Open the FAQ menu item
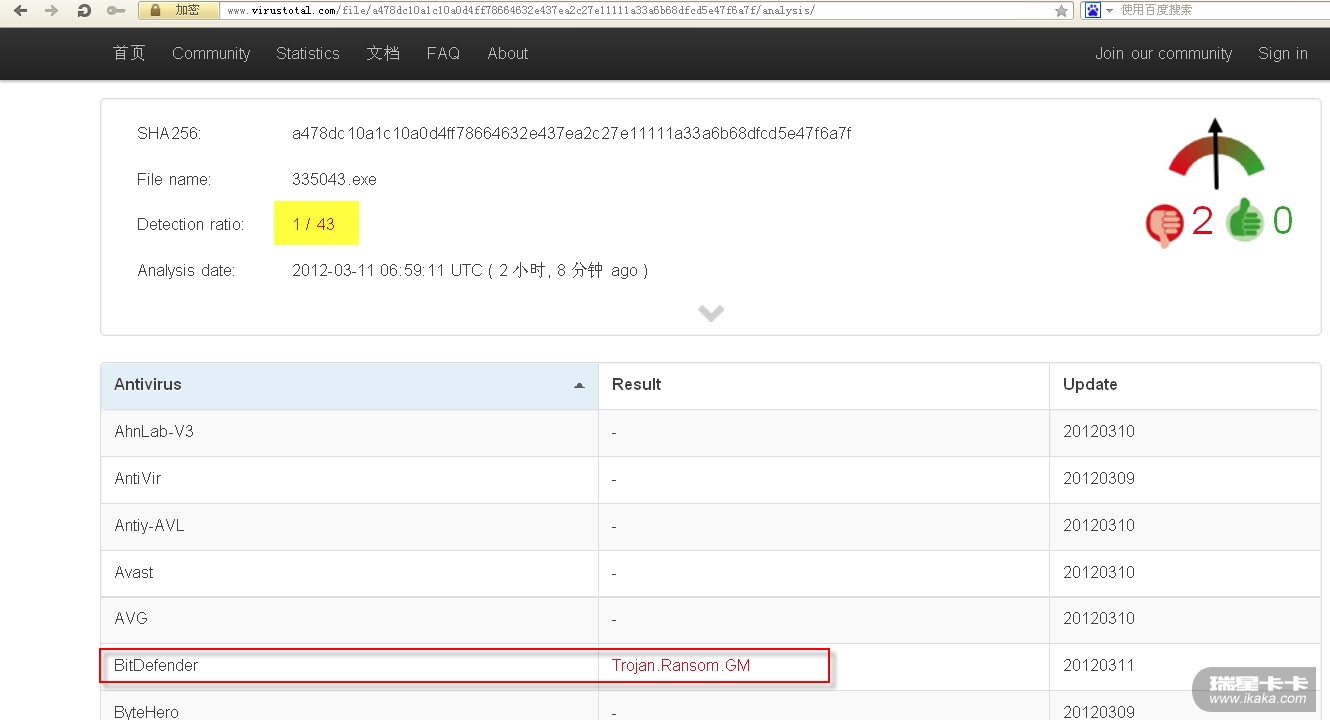 pos(443,53)
